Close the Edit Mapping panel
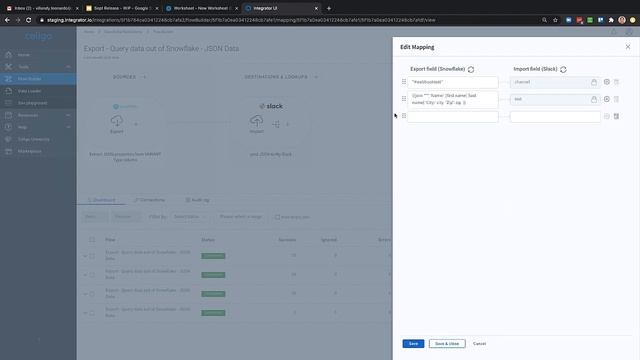 pyautogui.click(x=628, y=47)
